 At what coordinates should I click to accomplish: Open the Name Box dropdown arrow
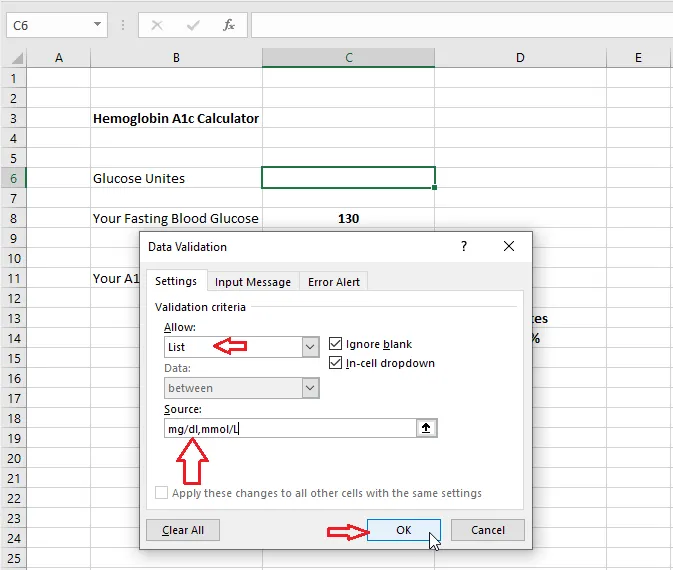coord(97,25)
